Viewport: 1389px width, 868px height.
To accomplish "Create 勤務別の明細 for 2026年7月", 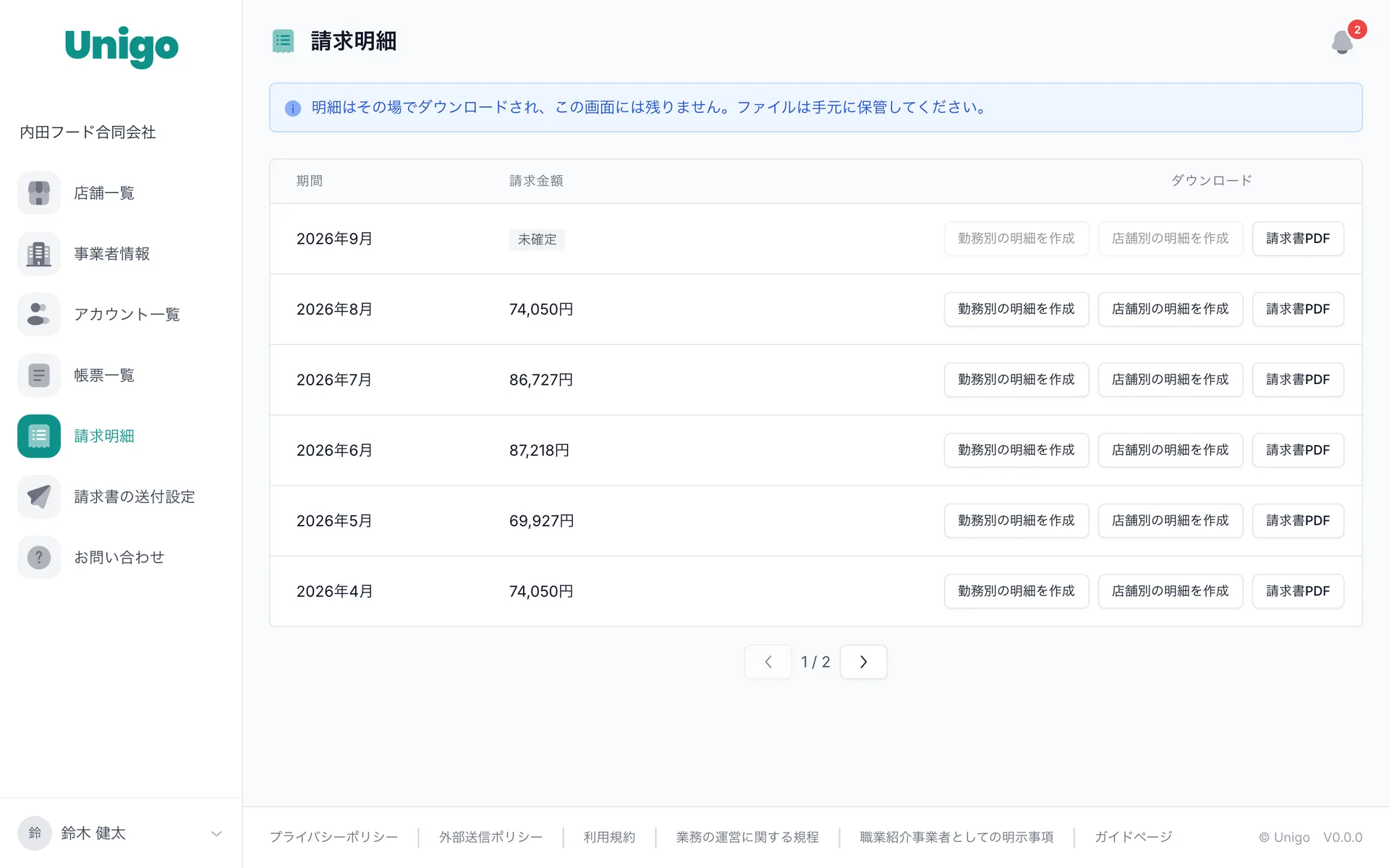I will (1016, 380).
